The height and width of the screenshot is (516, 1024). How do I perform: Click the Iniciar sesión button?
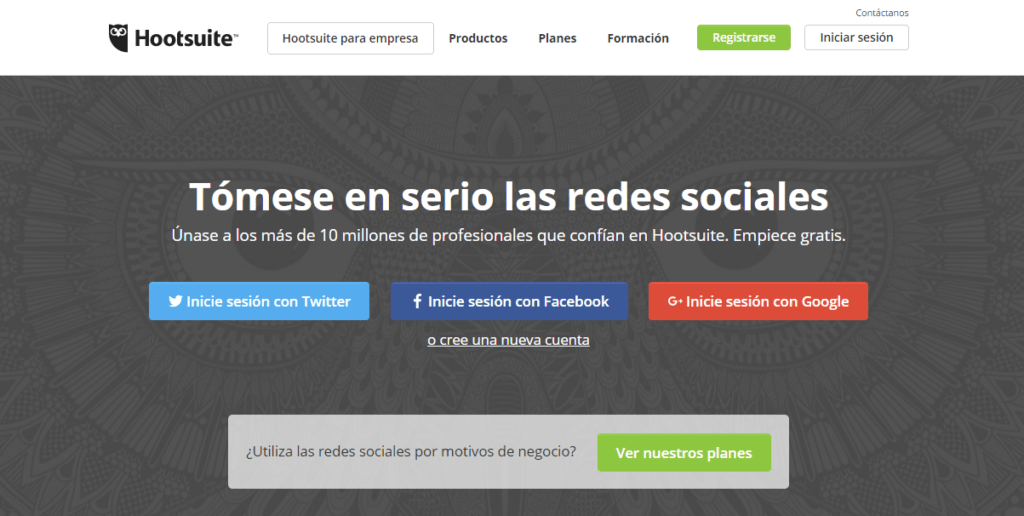point(856,37)
